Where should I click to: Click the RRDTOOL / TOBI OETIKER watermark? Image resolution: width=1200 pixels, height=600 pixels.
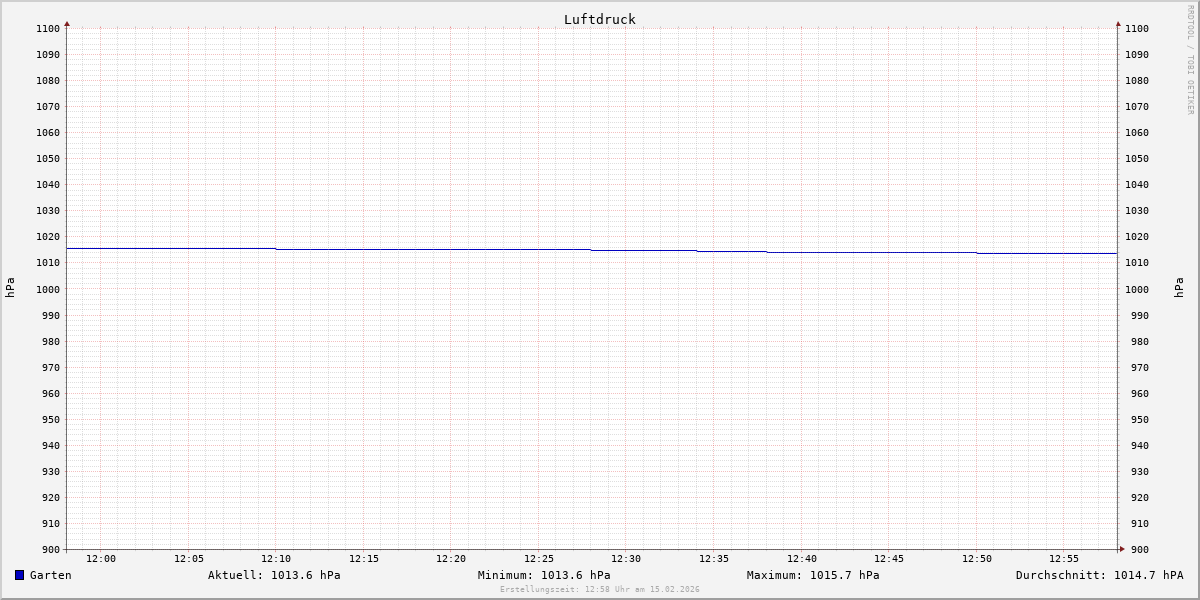point(1190,60)
